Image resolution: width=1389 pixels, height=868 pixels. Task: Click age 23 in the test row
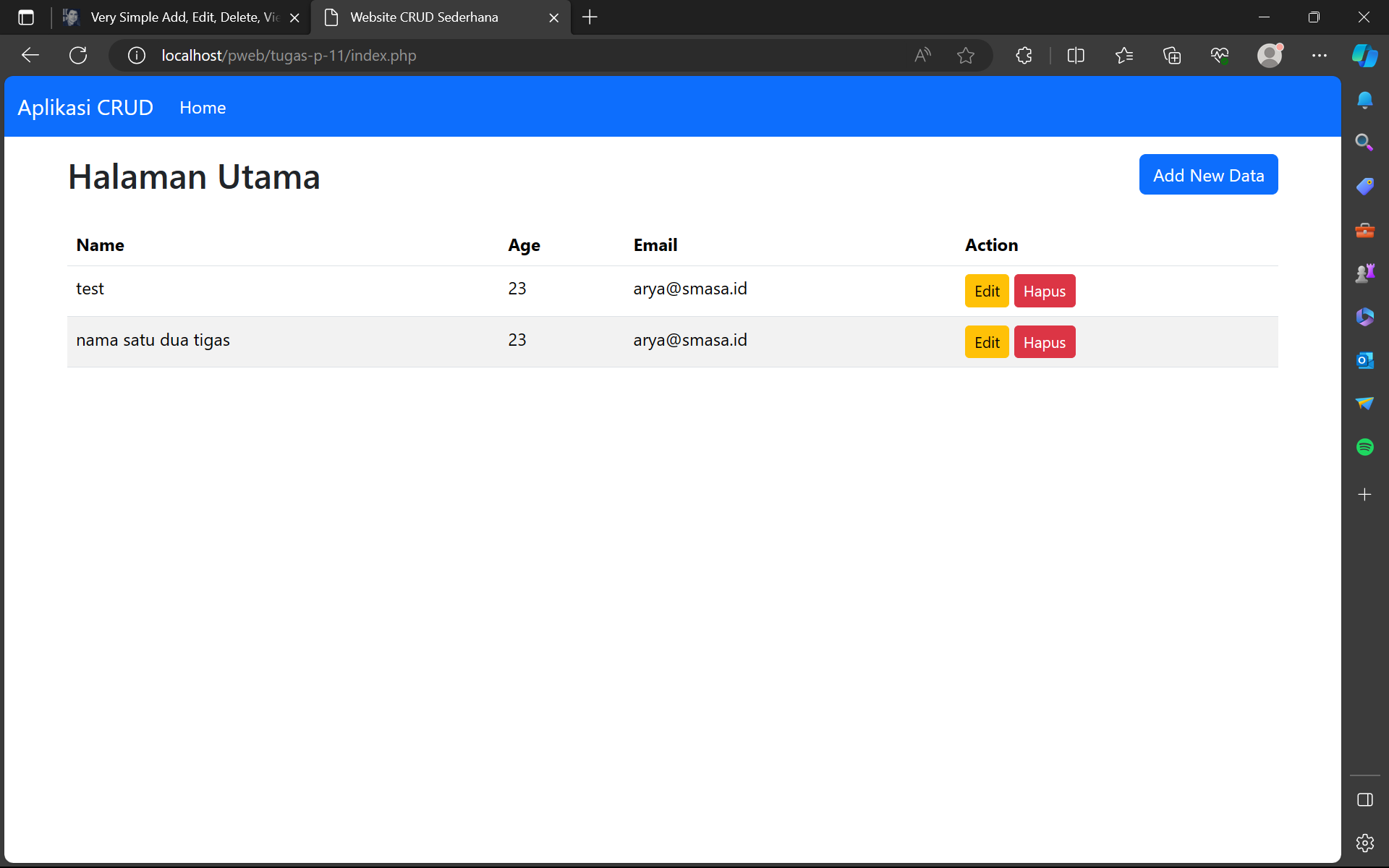pyautogui.click(x=517, y=289)
